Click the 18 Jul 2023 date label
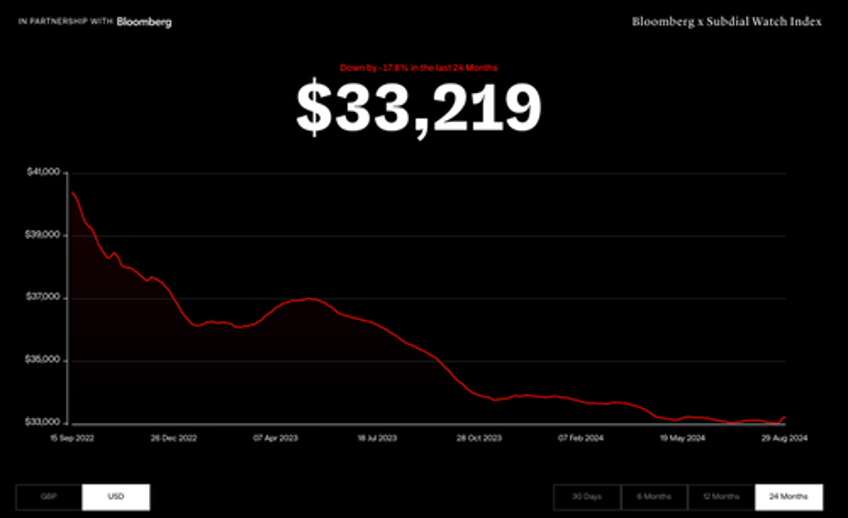The height and width of the screenshot is (518, 848). [377, 438]
